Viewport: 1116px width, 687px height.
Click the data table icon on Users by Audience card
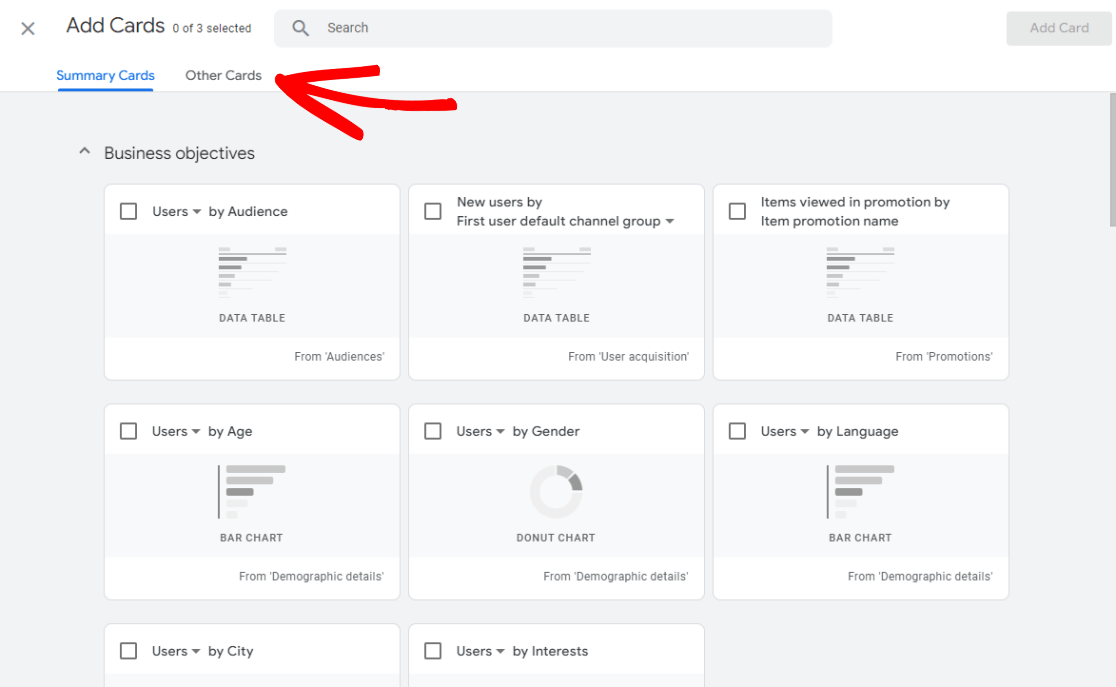251,271
